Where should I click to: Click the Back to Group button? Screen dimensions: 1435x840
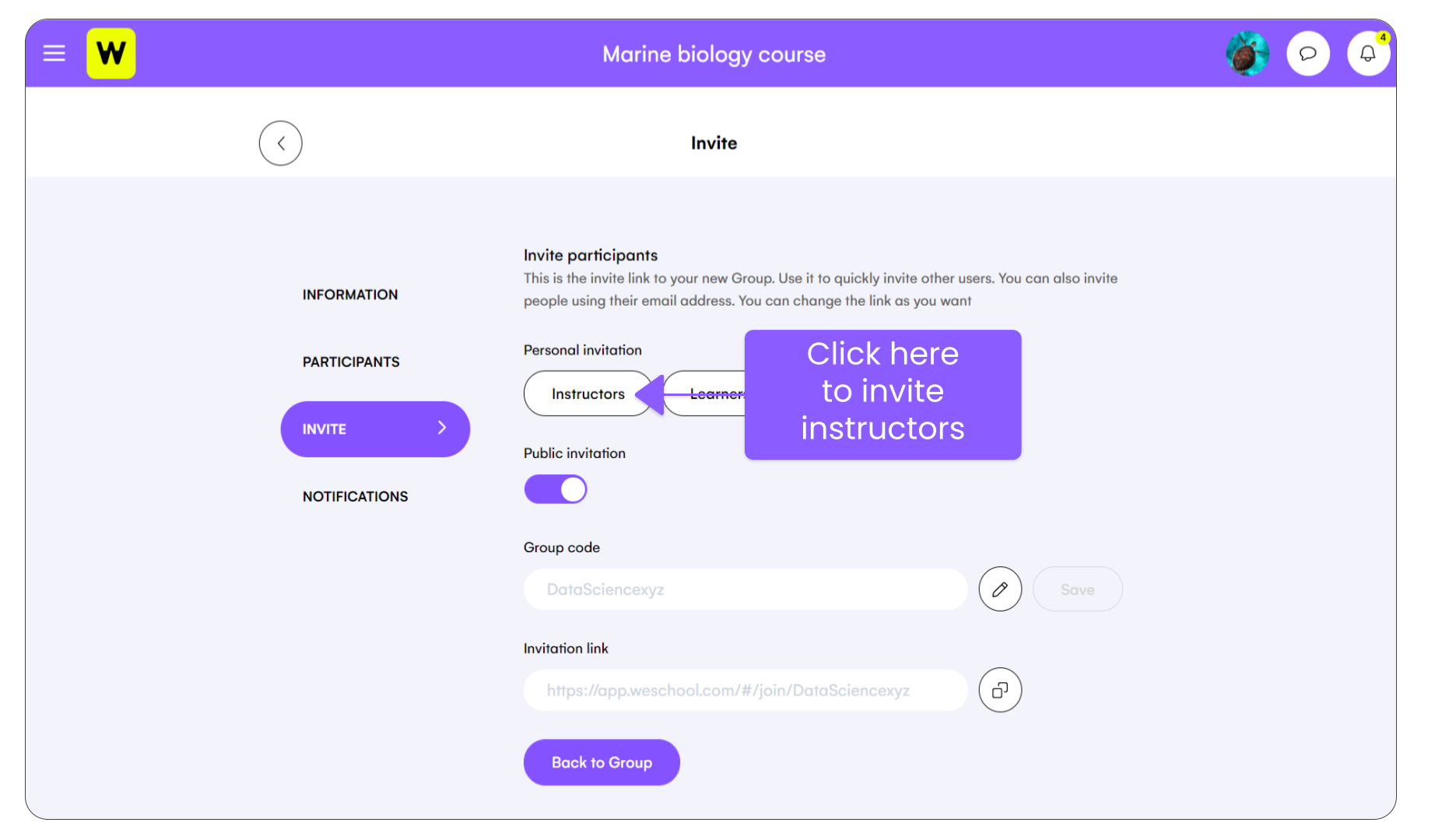pyautogui.click(x=602, y=762)
